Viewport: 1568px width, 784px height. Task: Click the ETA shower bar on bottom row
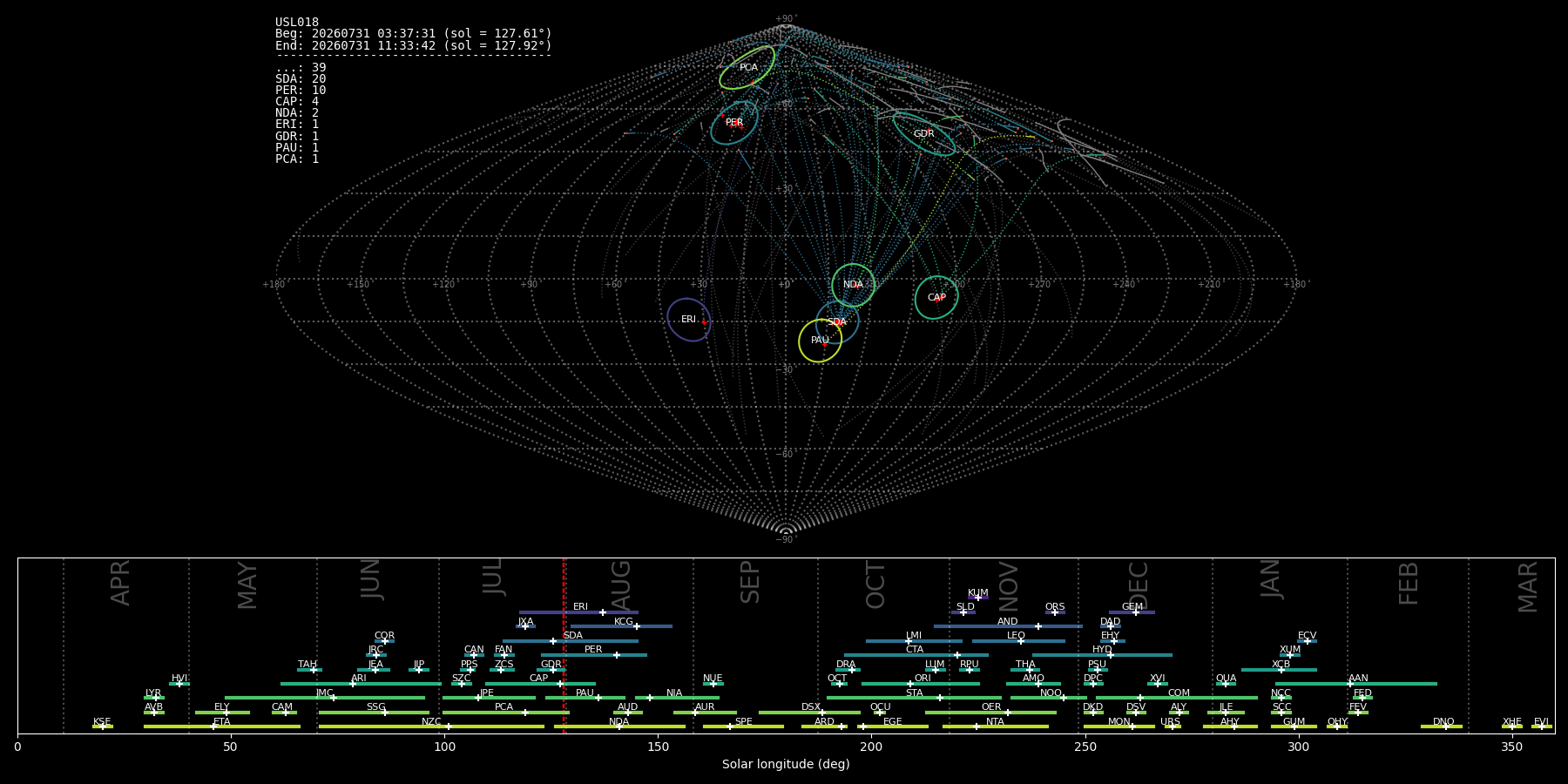coord(222,727)
